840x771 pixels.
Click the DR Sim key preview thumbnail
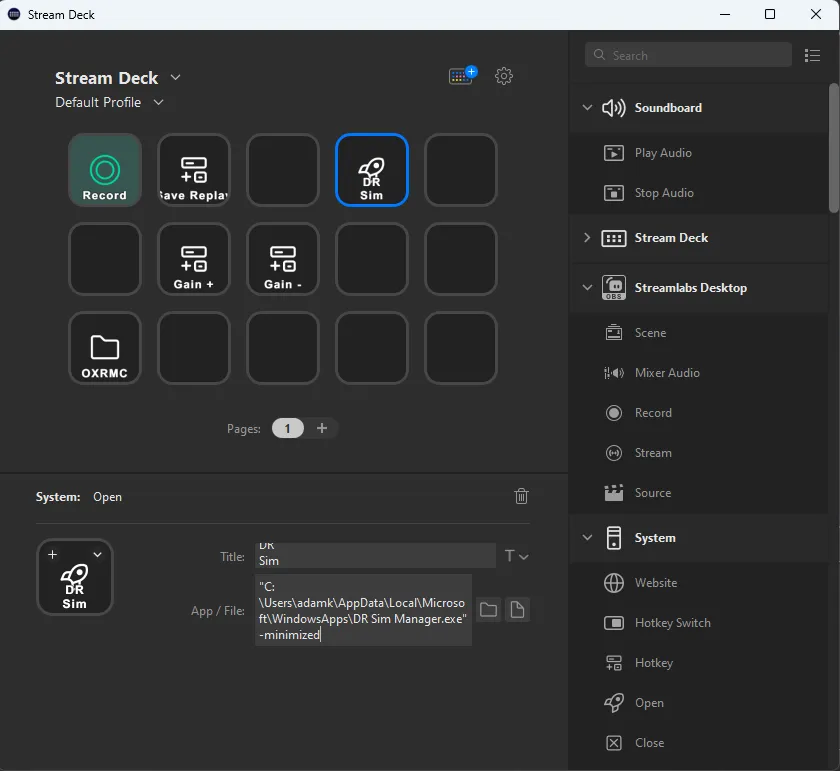75,577
